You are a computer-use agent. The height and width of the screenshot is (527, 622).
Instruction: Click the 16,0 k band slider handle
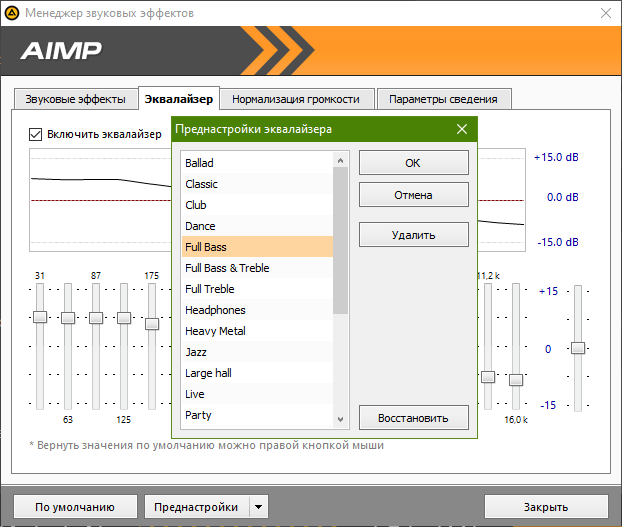pyautogui.click(x=516, y=380)
